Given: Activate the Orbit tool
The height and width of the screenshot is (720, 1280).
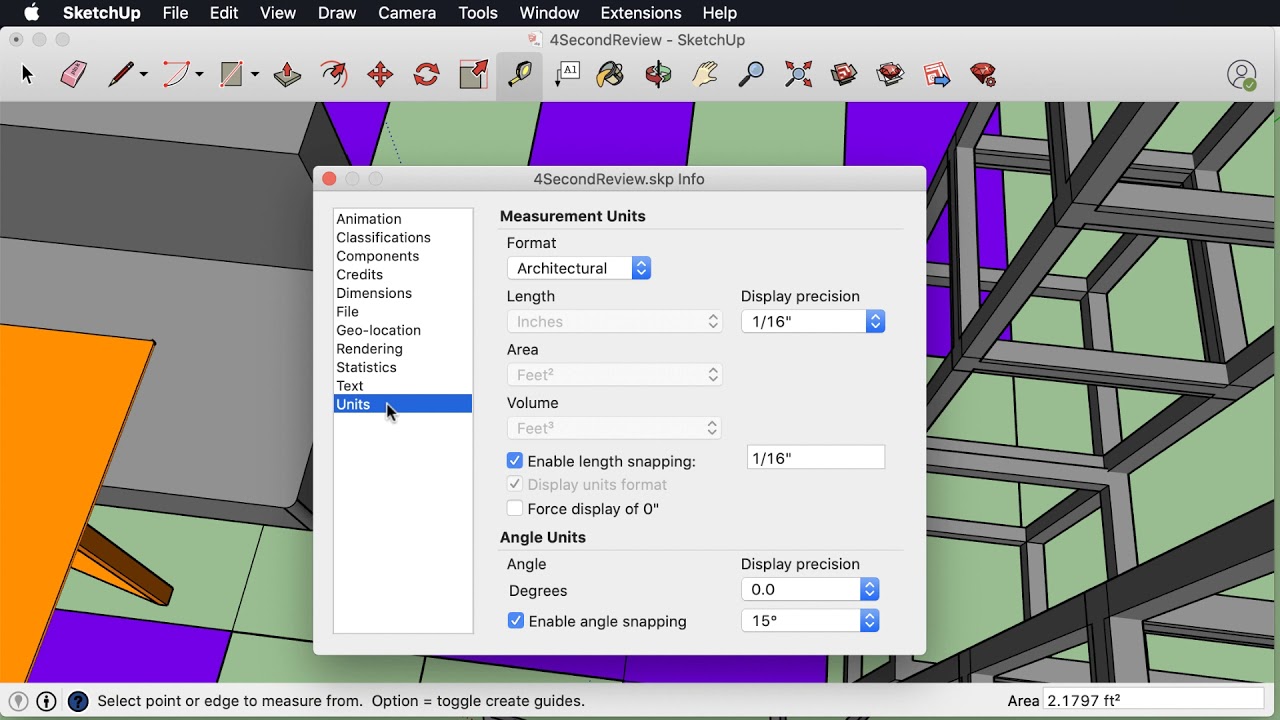Looking at the screenshot, I should click(658, 75).
